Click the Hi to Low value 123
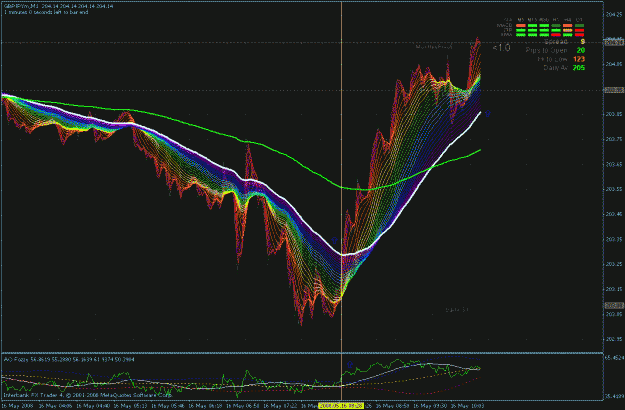This screenshot has height=410, width=625. 579,59
